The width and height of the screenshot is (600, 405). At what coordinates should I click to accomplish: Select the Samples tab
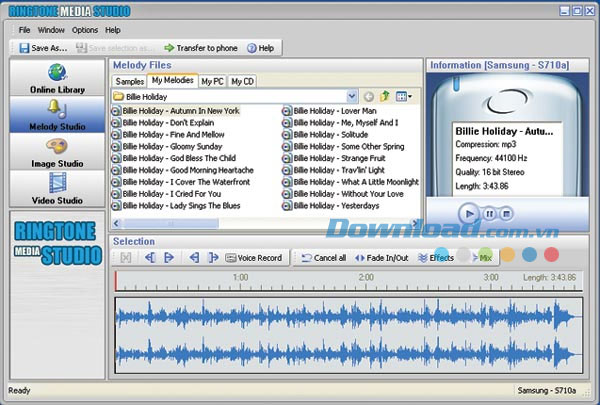click(x=130, y=81)
